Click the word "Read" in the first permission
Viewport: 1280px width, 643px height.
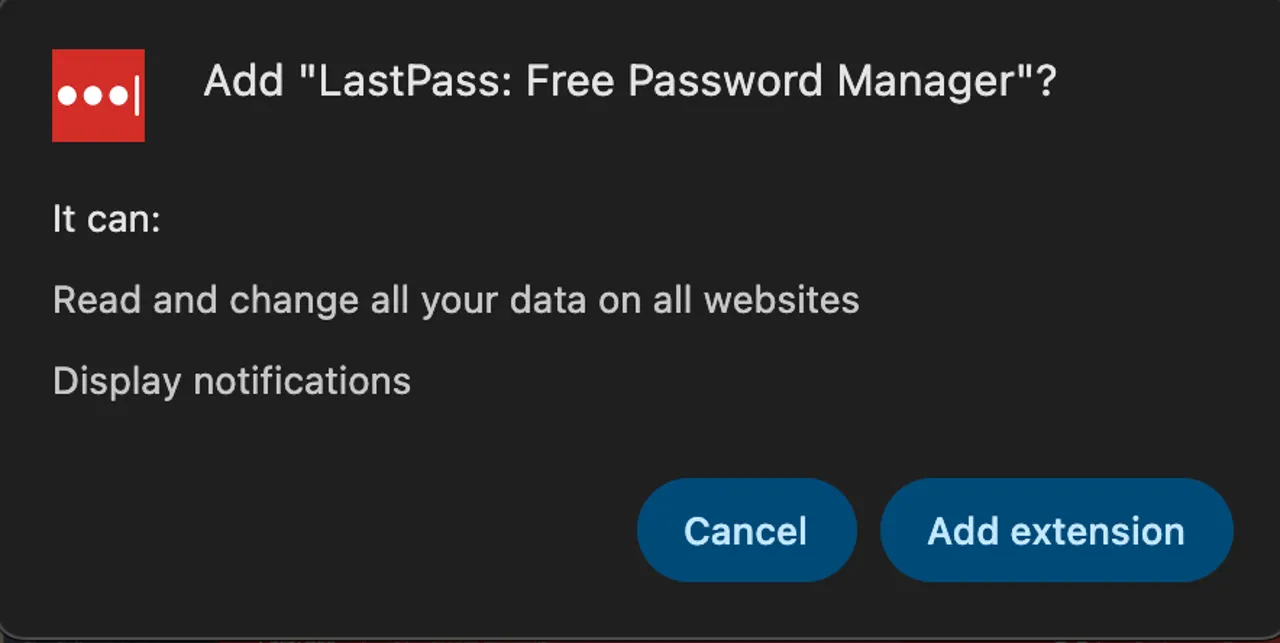click(x=85, y=300)
